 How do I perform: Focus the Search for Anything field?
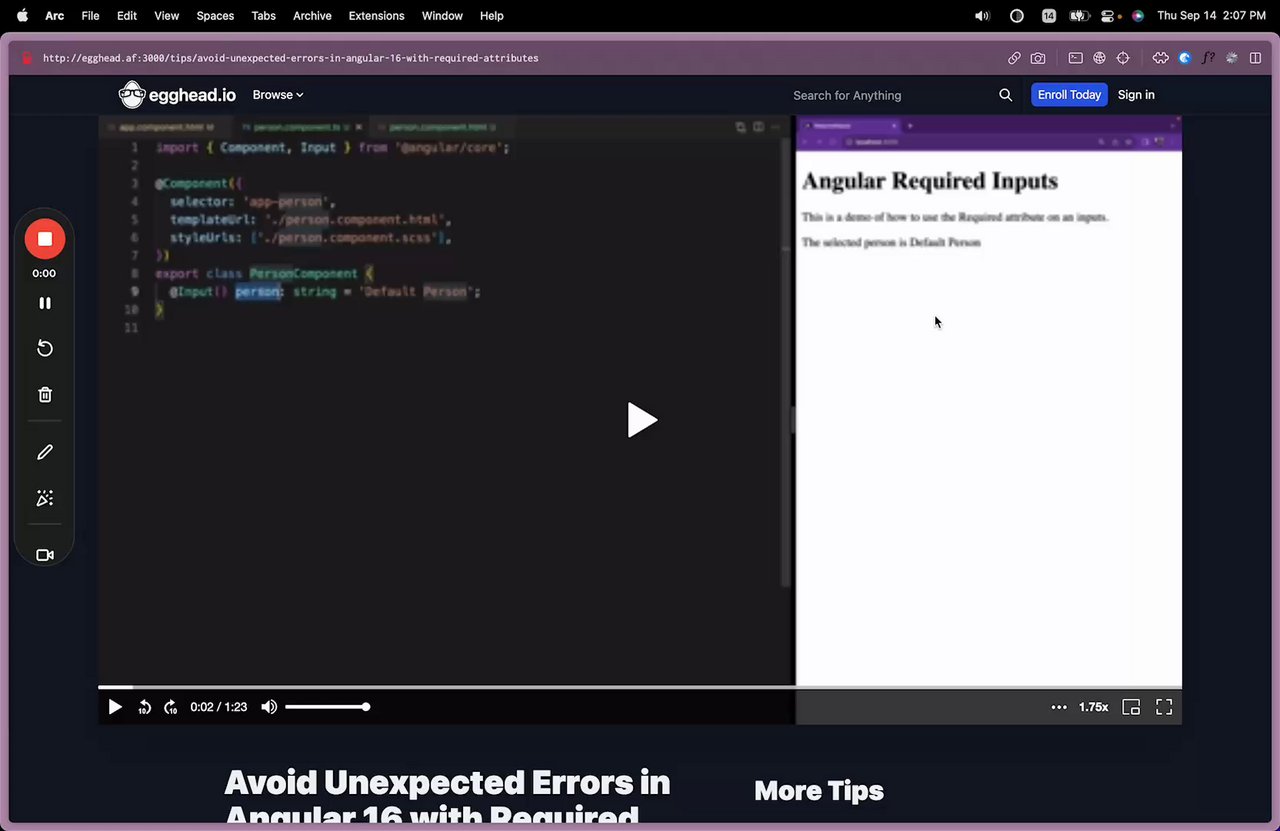pos(890,95)
